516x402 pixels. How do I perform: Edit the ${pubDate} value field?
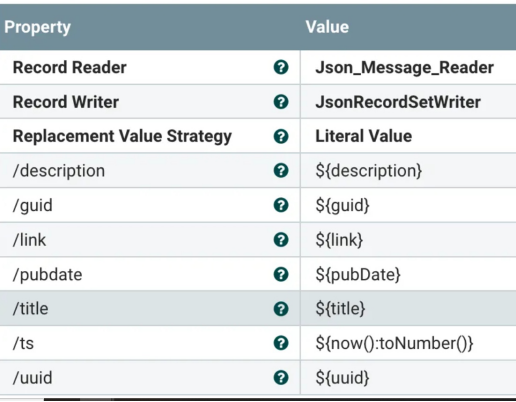408,274
